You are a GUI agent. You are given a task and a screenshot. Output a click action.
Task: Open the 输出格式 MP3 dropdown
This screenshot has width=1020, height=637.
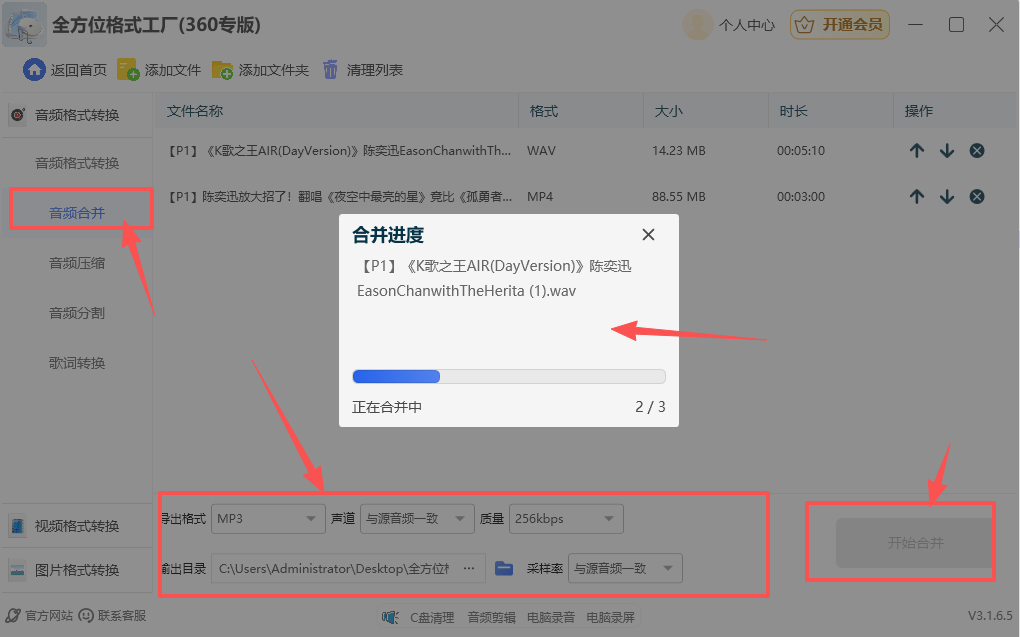pyautogui.click(x=268, y=518)
